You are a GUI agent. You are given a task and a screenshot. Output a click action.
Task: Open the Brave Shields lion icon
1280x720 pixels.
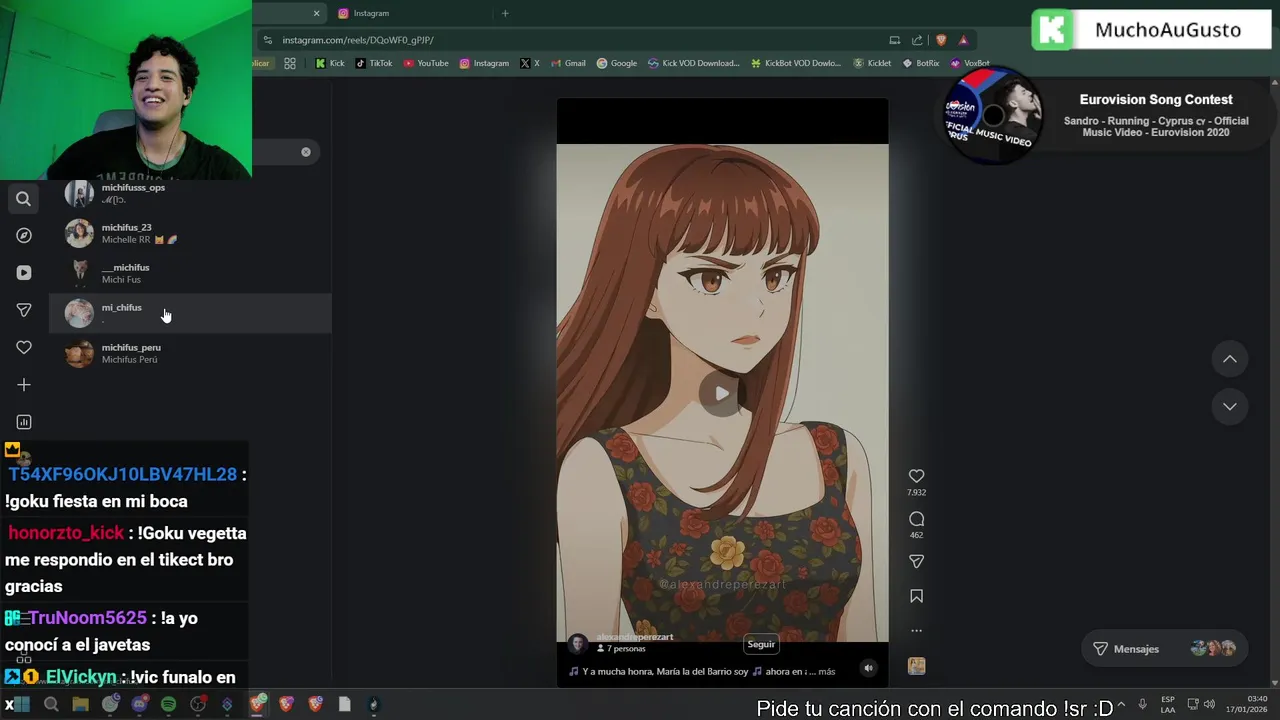tap(941, 40)
